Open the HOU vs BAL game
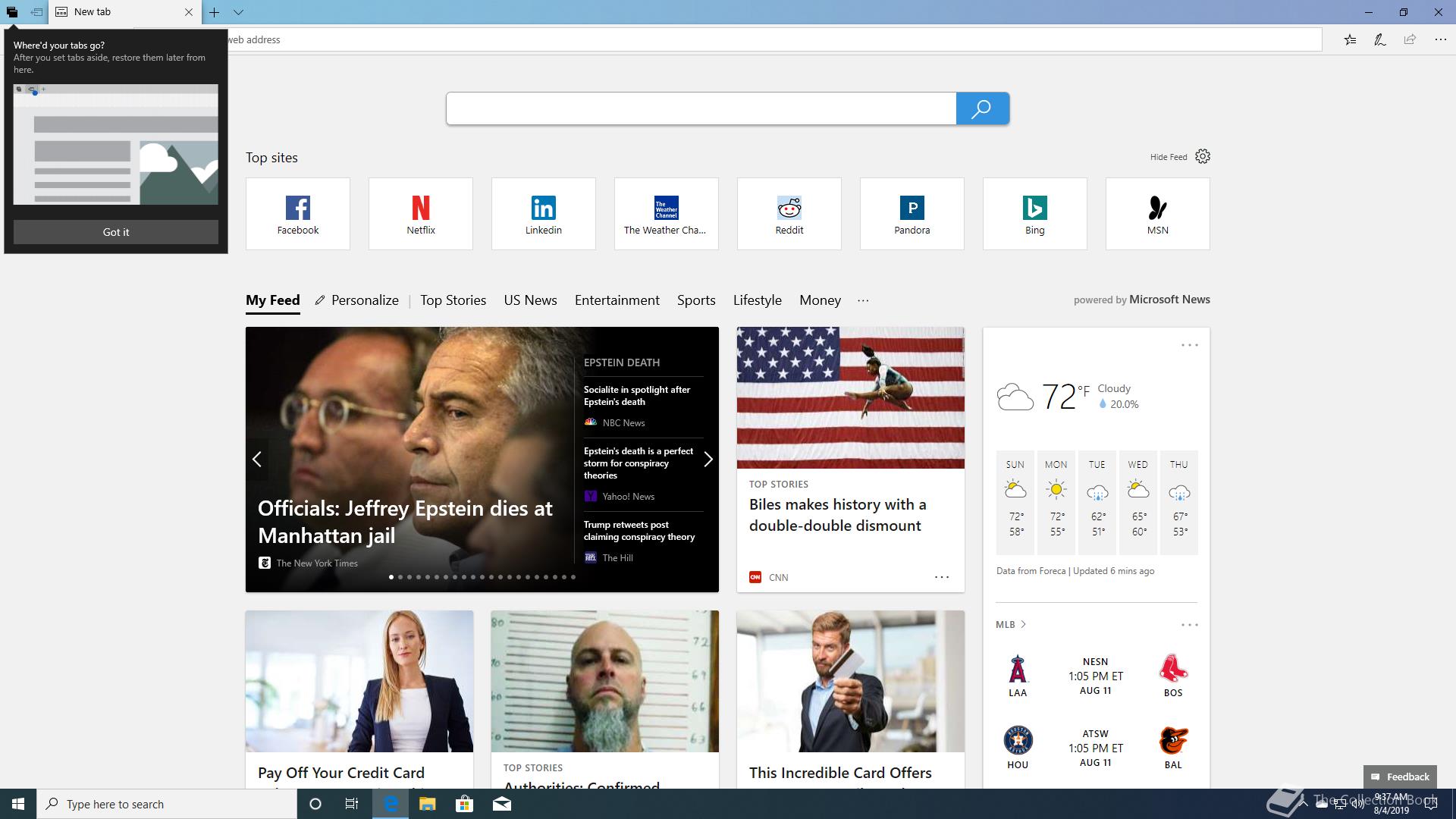 pyautogui.click(x=1096, y=748)
